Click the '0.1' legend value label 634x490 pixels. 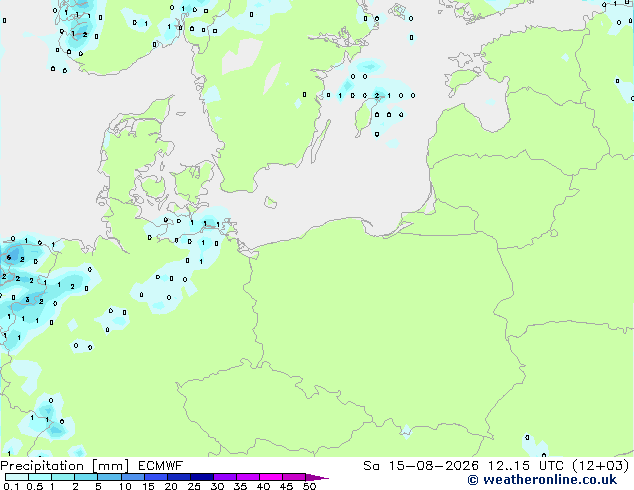pos(11,486)
